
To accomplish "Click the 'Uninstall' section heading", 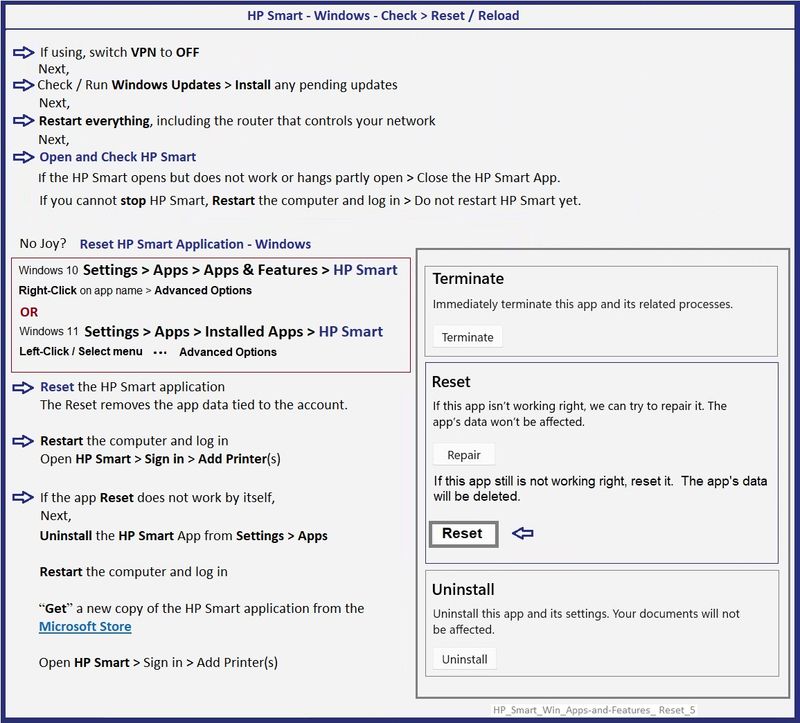I will click(463, 589).
